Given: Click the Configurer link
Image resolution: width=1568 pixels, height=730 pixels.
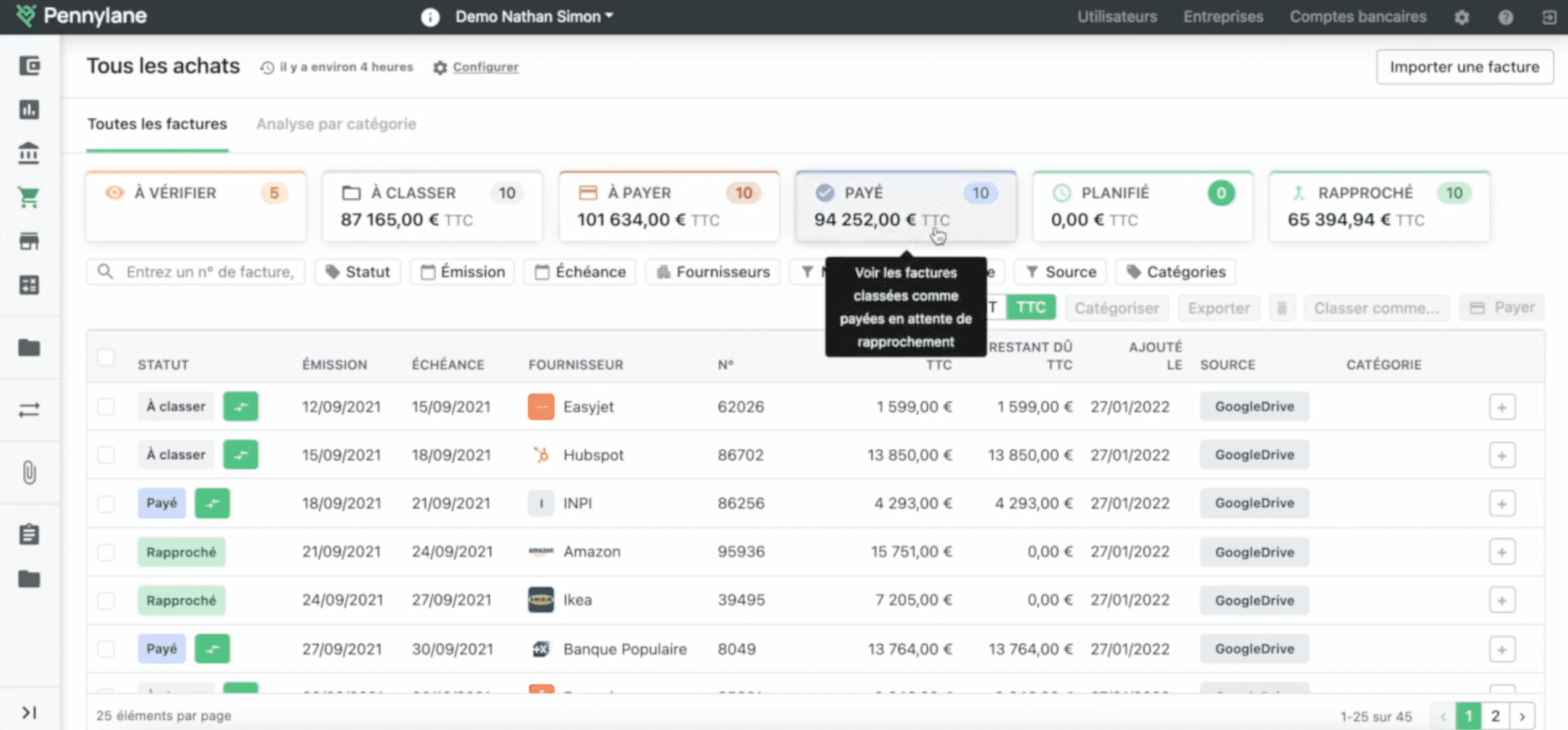Looking at the screenshot, I should [485, 67].
